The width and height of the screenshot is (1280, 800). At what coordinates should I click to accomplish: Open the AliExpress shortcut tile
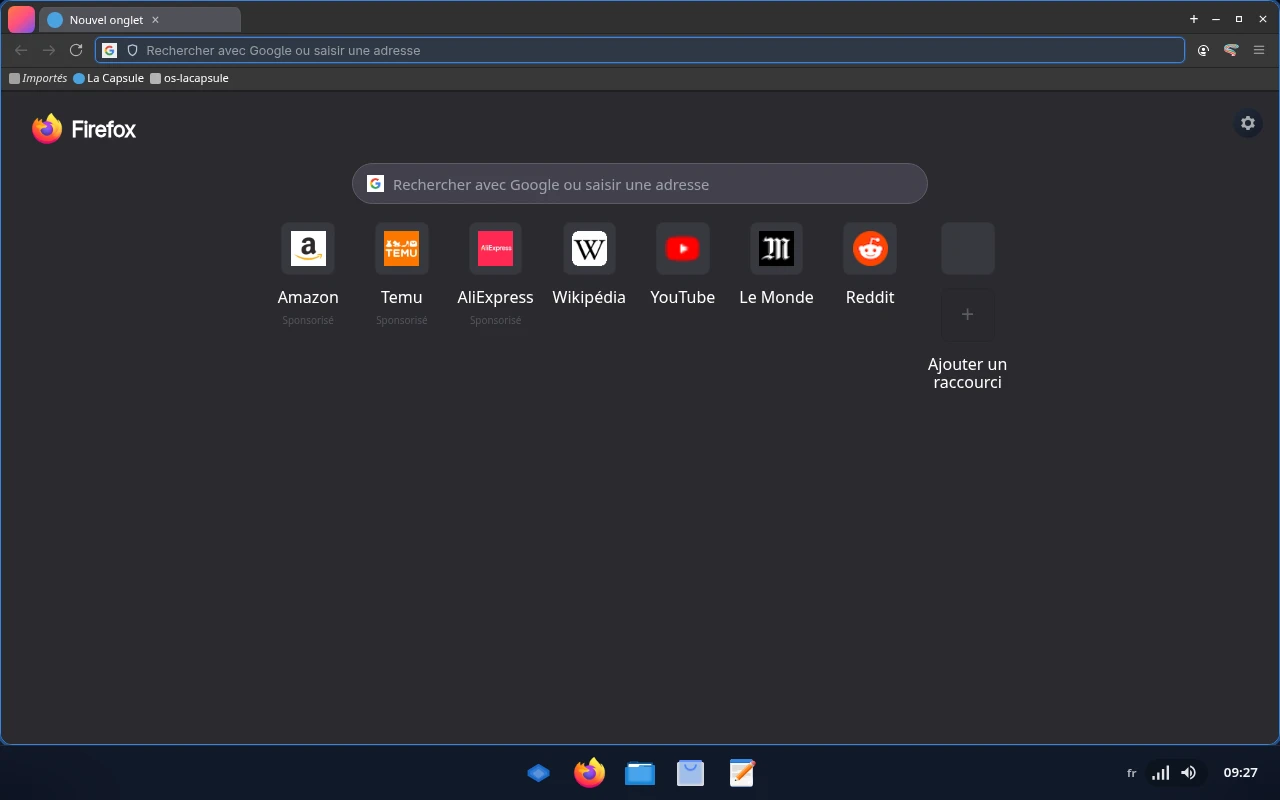point(495,249)
